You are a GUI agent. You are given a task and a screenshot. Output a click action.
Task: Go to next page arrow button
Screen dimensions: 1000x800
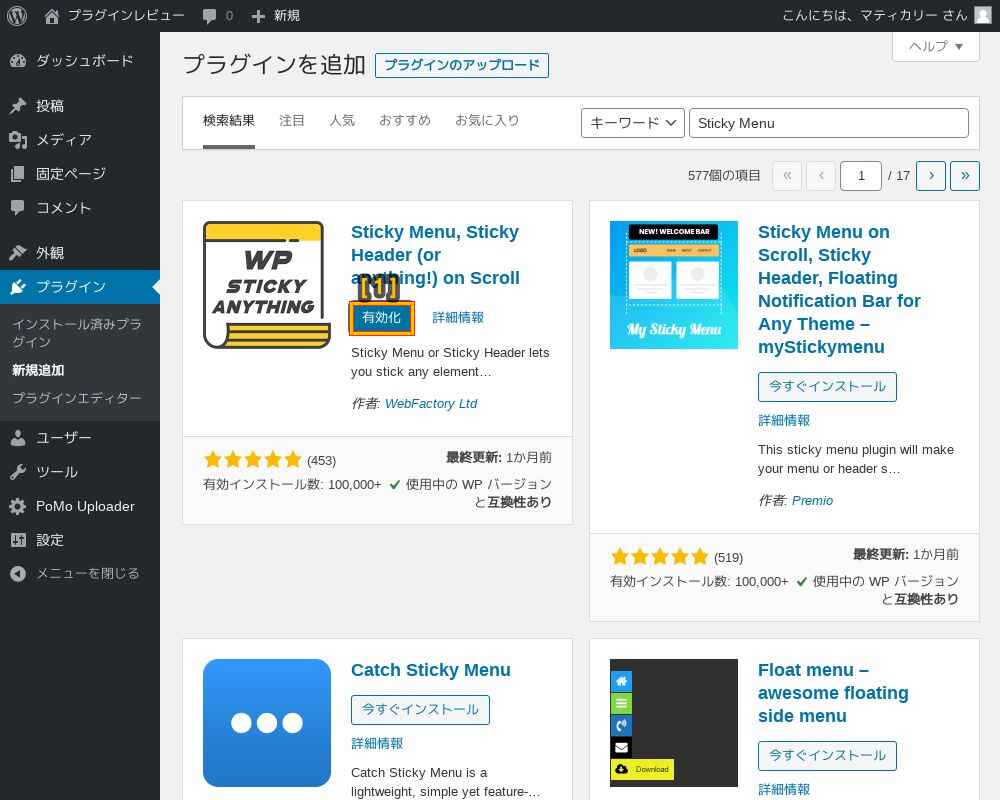click(930, 175)
